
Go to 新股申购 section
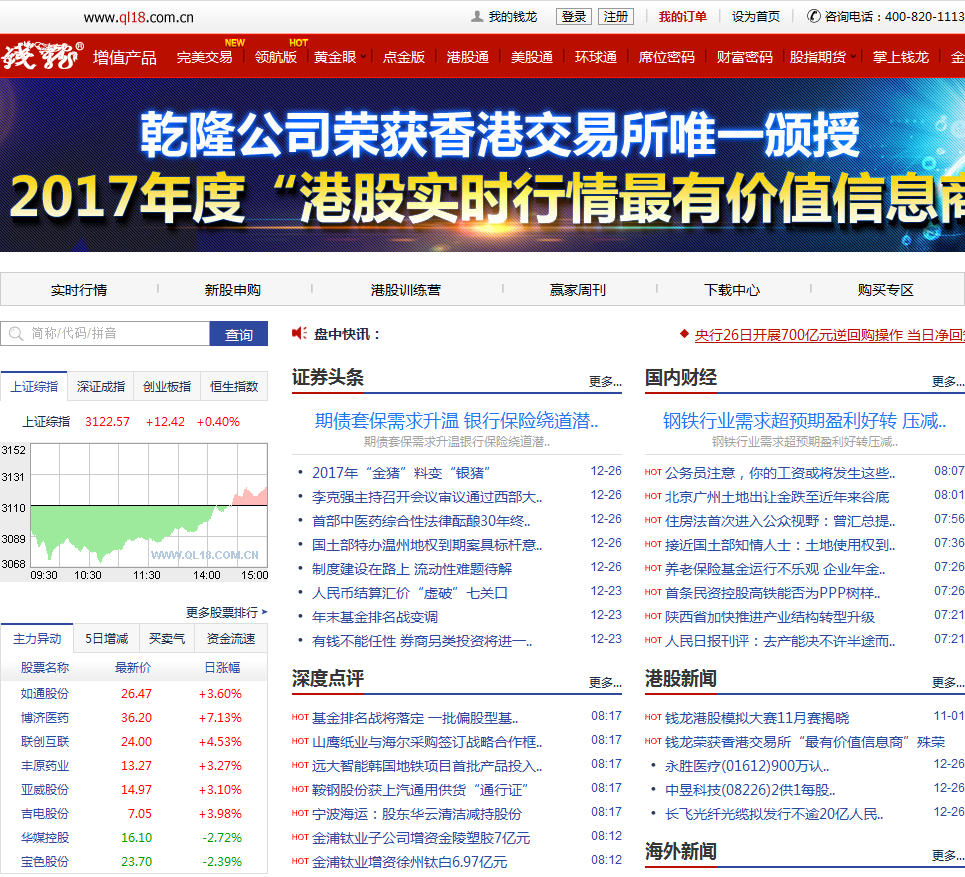pyautogui.click(x=233, y=290)
